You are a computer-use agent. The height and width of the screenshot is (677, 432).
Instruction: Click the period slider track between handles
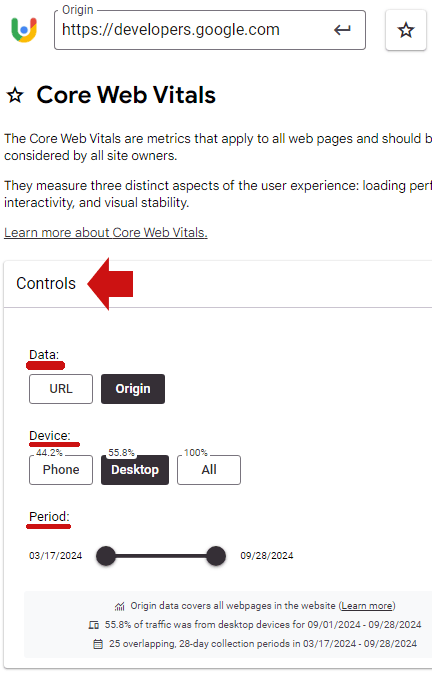(x=161, y=556)
